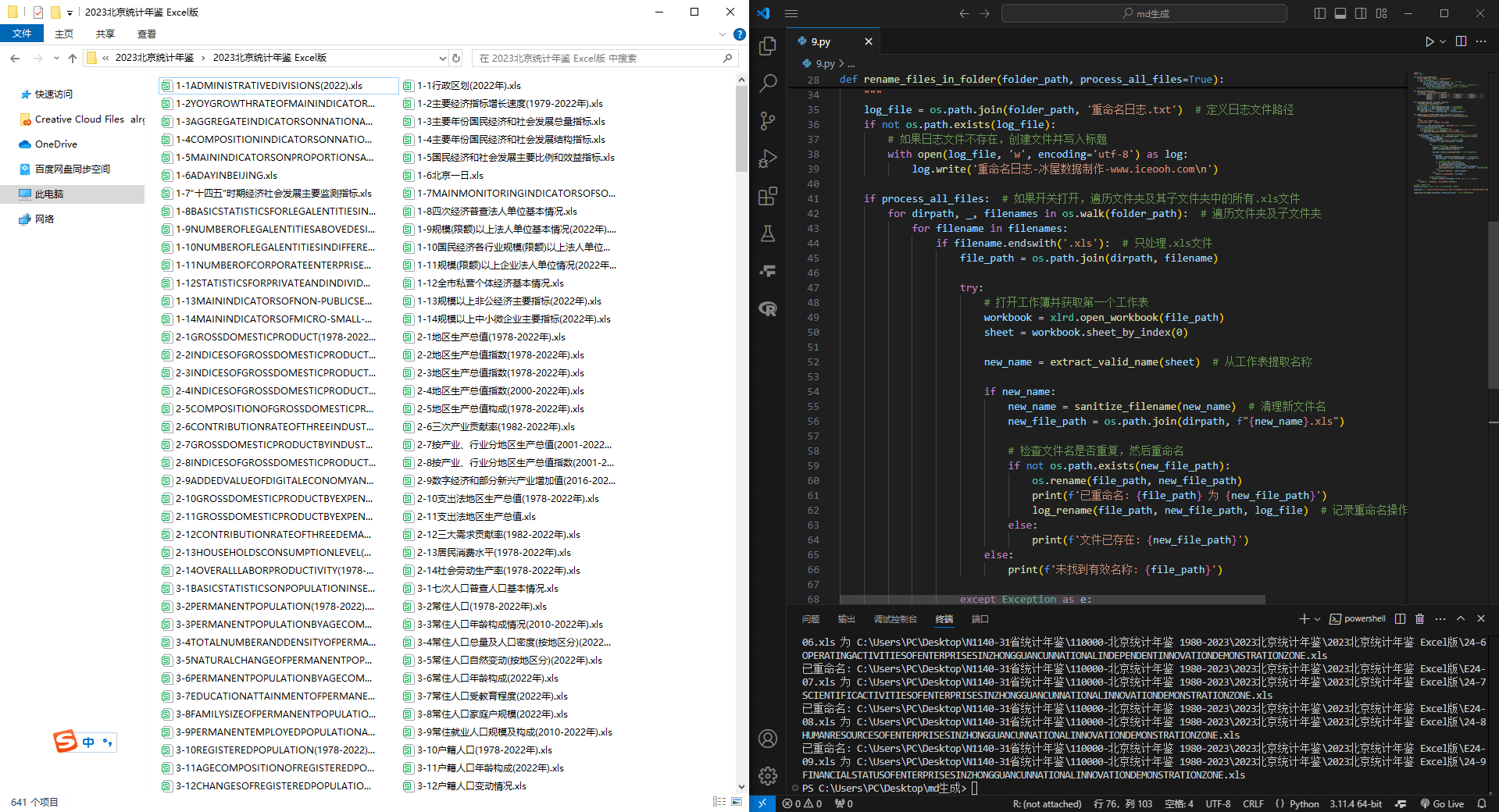1499x812 pixels.
Task: Maximize the terminal panel size
Action: (1461, 618)
